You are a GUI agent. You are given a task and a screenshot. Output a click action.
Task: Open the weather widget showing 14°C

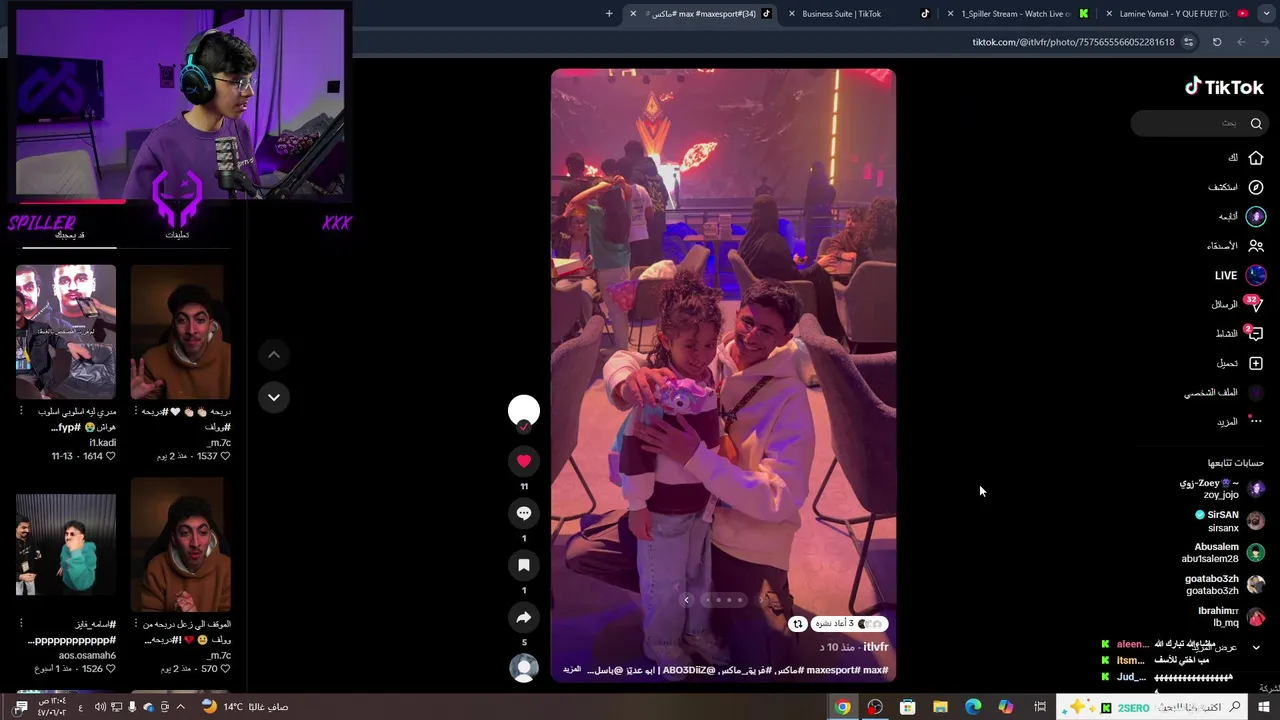[245, 707]
